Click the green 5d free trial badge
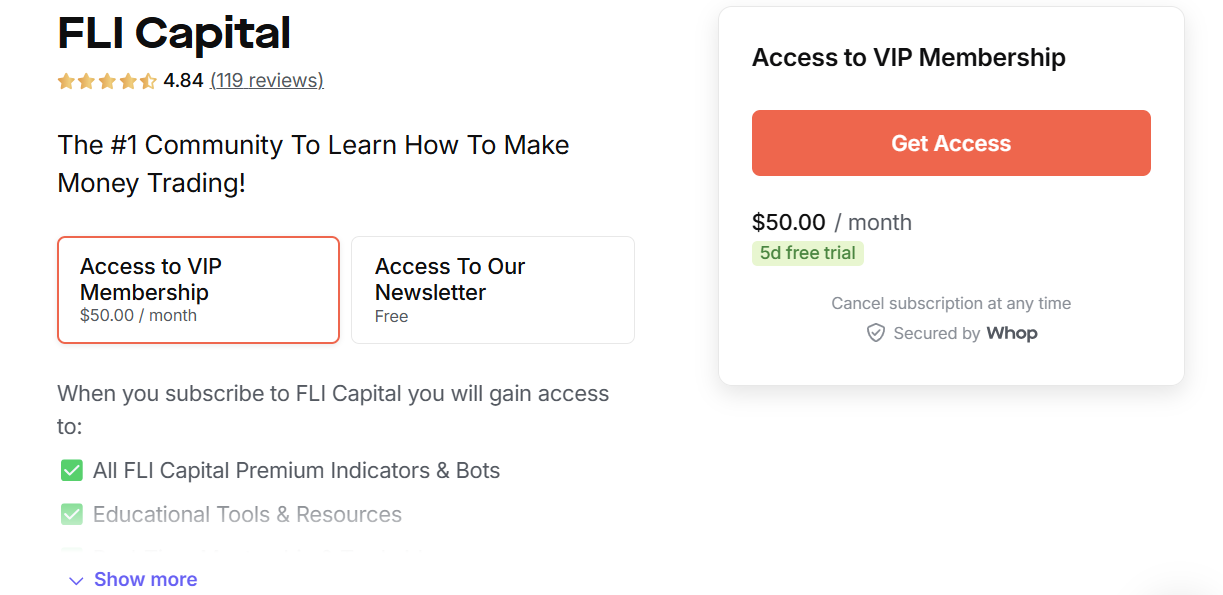 click(808, 253)
